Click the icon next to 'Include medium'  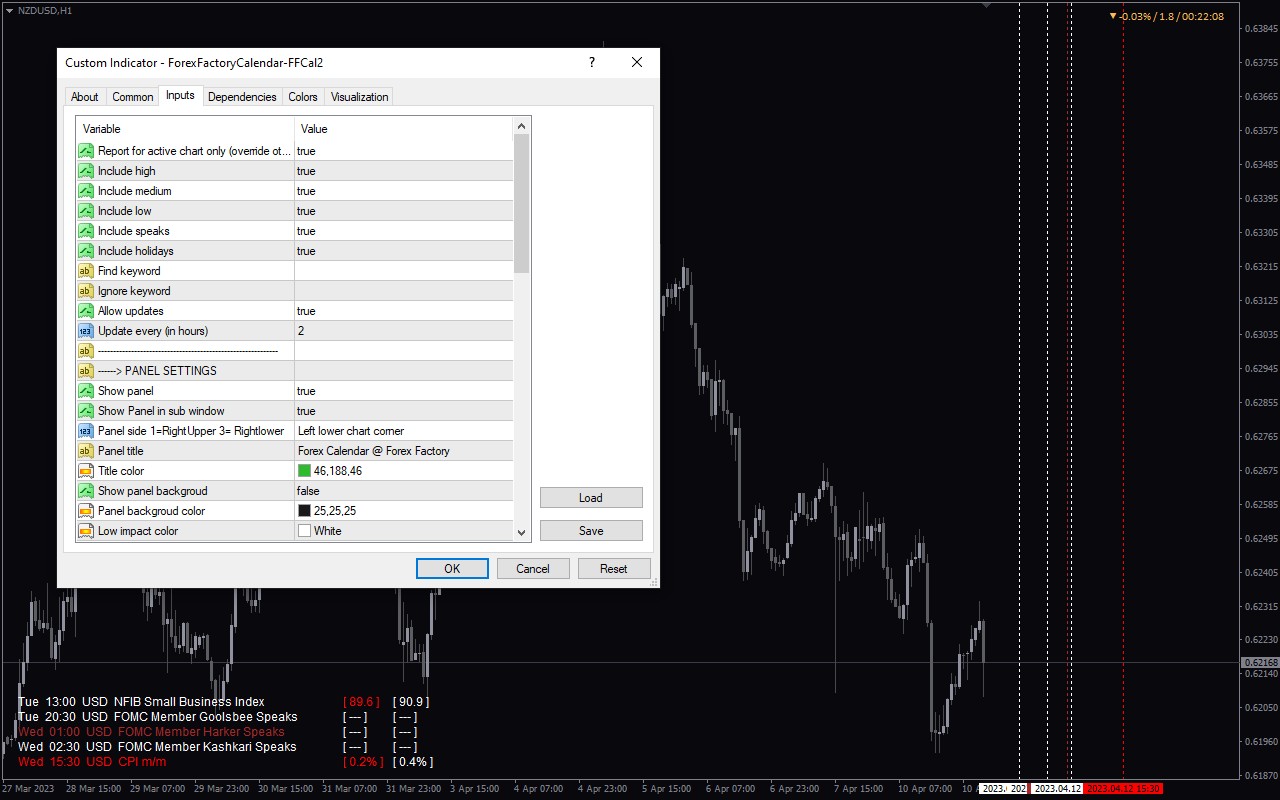coord(86,191)
